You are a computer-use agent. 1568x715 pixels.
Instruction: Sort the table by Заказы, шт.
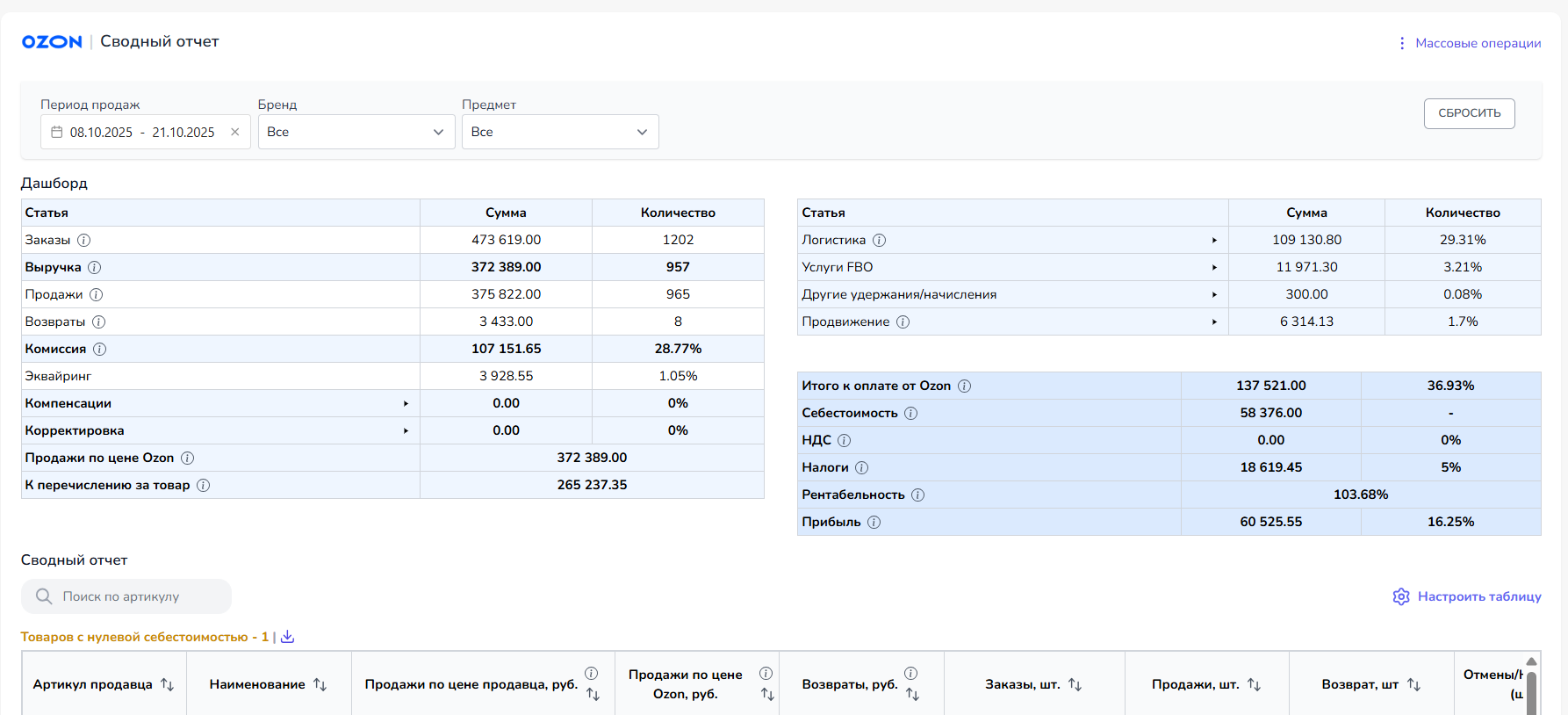point(1075,684)
